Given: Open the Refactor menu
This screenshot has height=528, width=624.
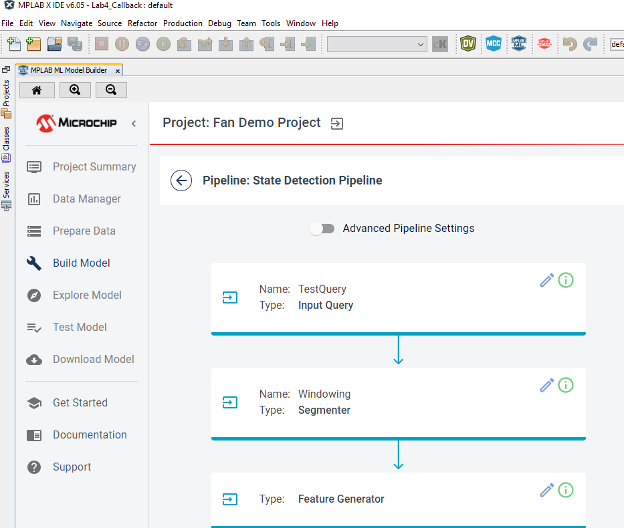Looking at the screenshot, I should pos(144,23).
